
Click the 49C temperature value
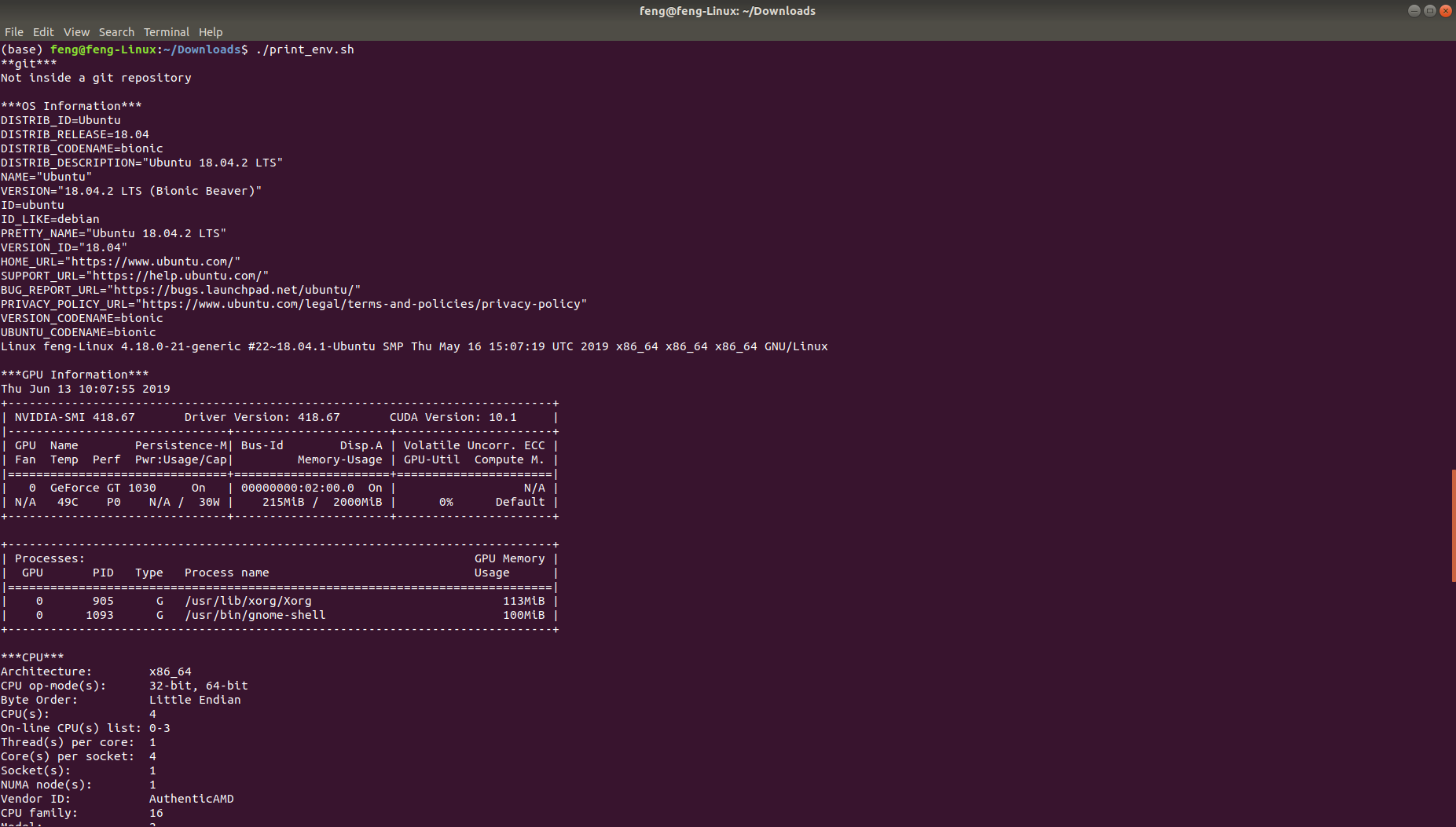tap(68, 502)
